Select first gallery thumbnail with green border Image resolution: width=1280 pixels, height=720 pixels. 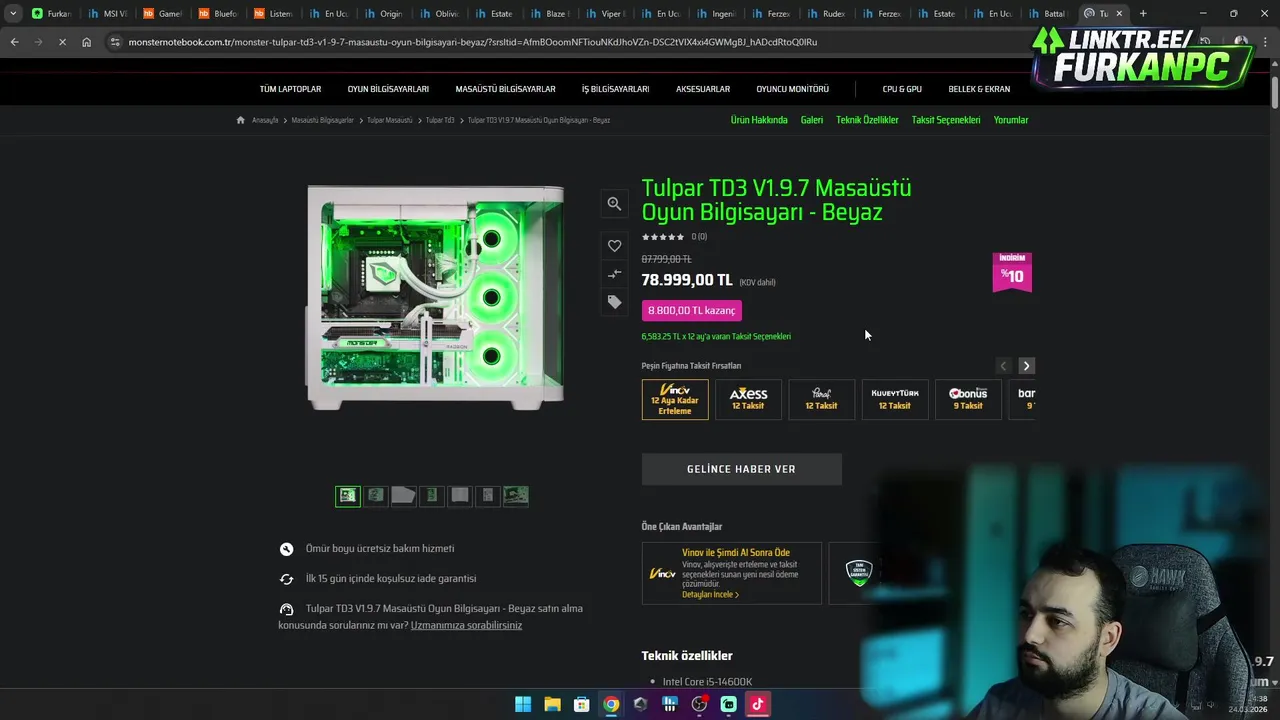pos(347,495)
